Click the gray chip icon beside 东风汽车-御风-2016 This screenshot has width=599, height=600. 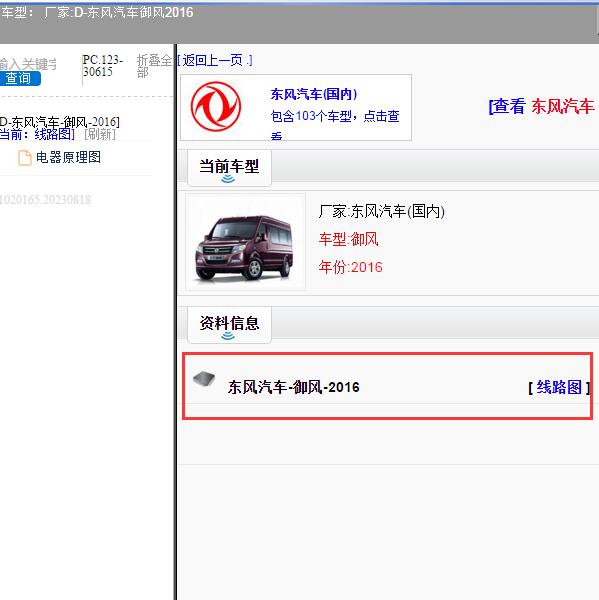click(x=204, y=379)
